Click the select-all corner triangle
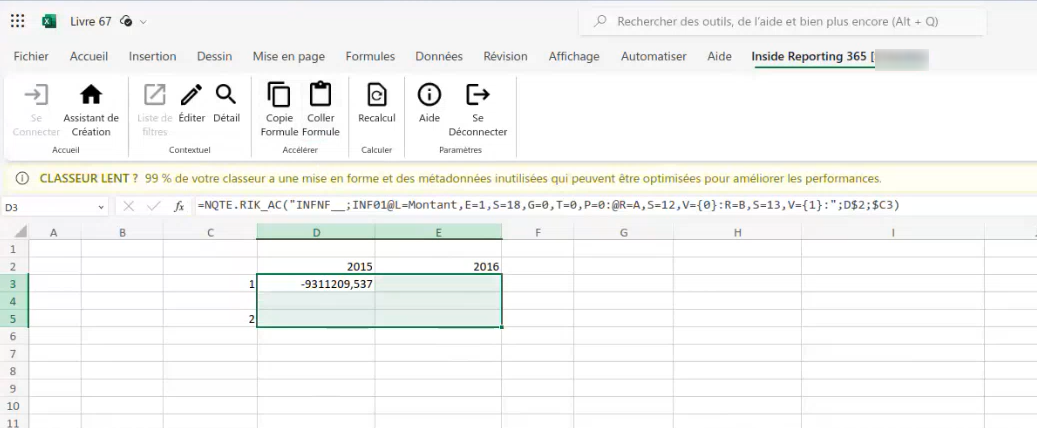 (x=21, y=232)
